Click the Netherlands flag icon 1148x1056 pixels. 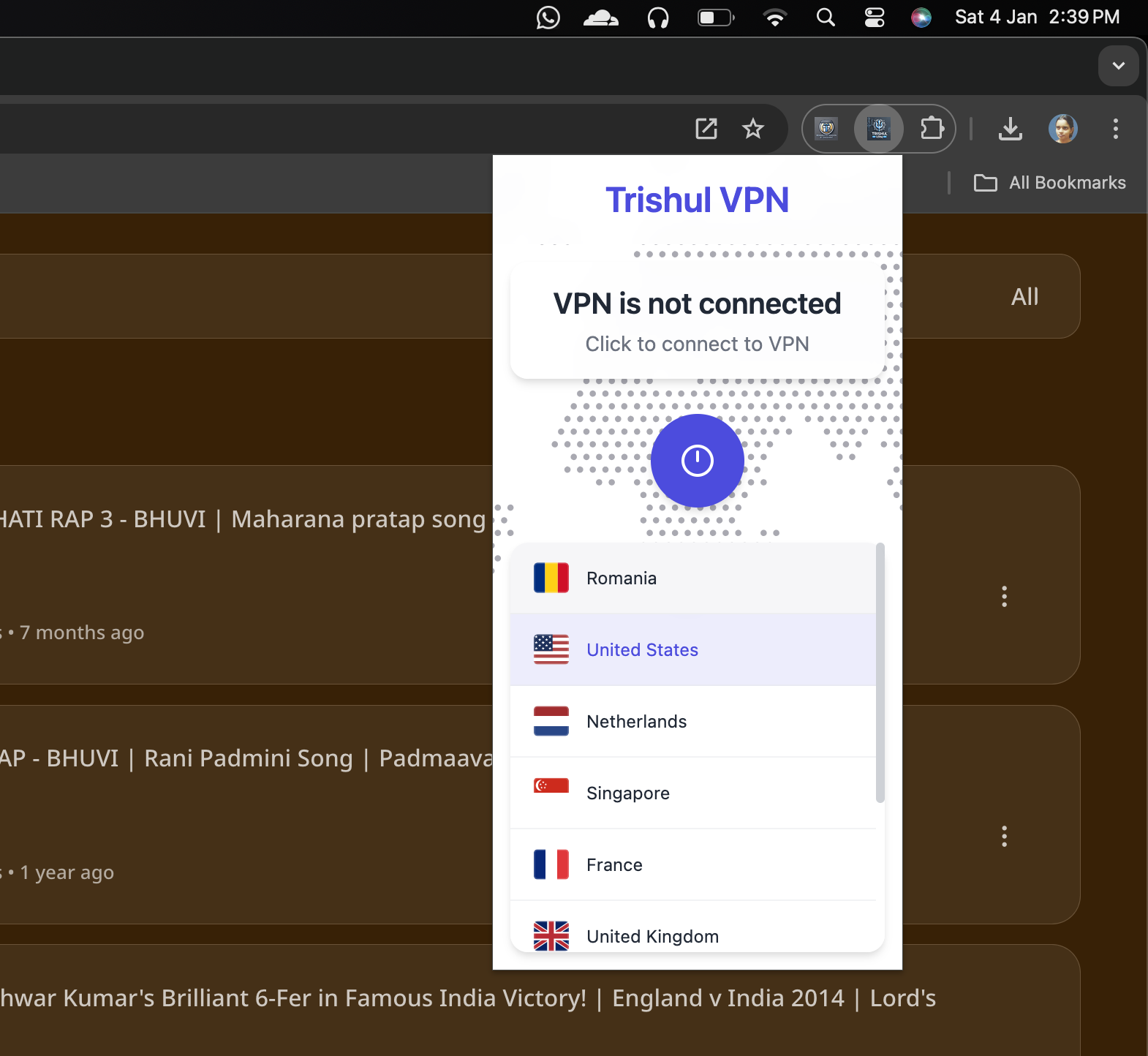point(551,721)
